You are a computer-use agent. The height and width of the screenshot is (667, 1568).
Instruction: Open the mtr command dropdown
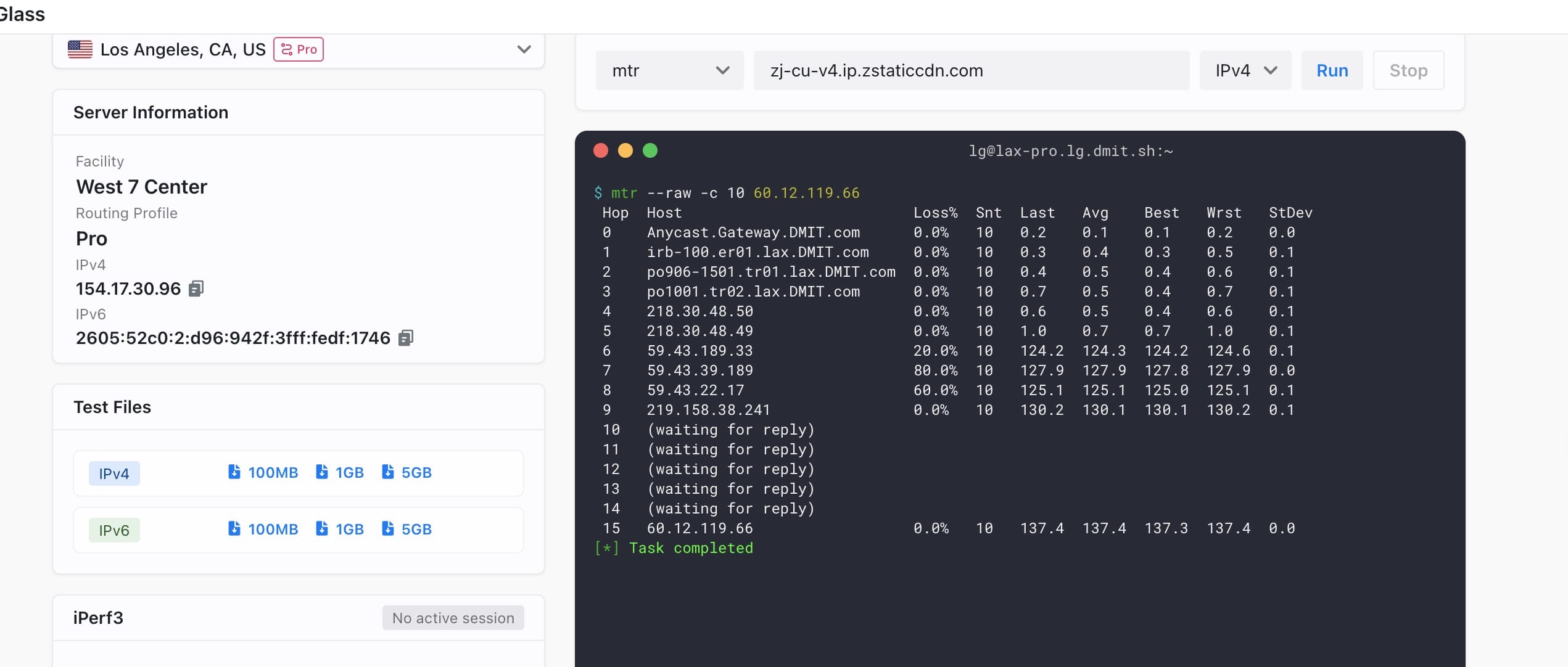tap(669, 70)
